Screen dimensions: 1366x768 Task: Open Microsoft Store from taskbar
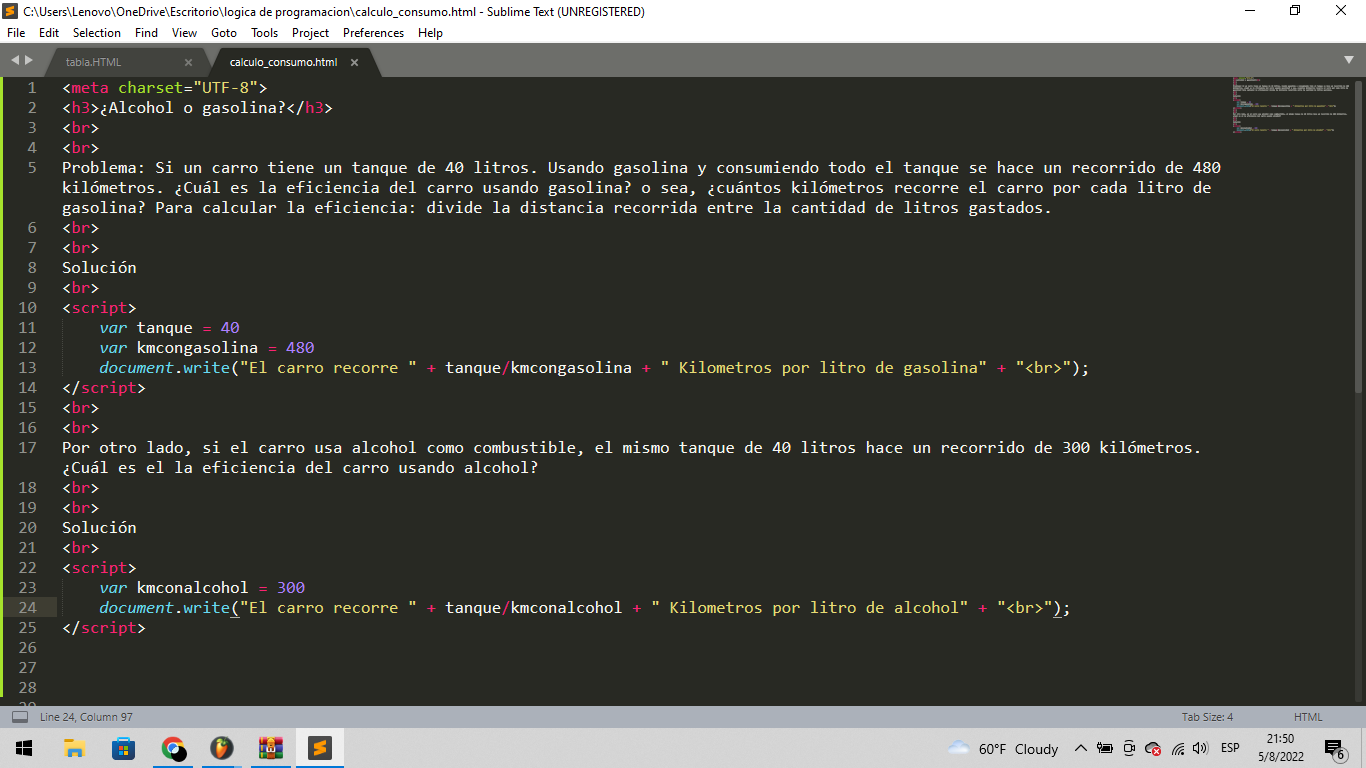click(123, 748)
